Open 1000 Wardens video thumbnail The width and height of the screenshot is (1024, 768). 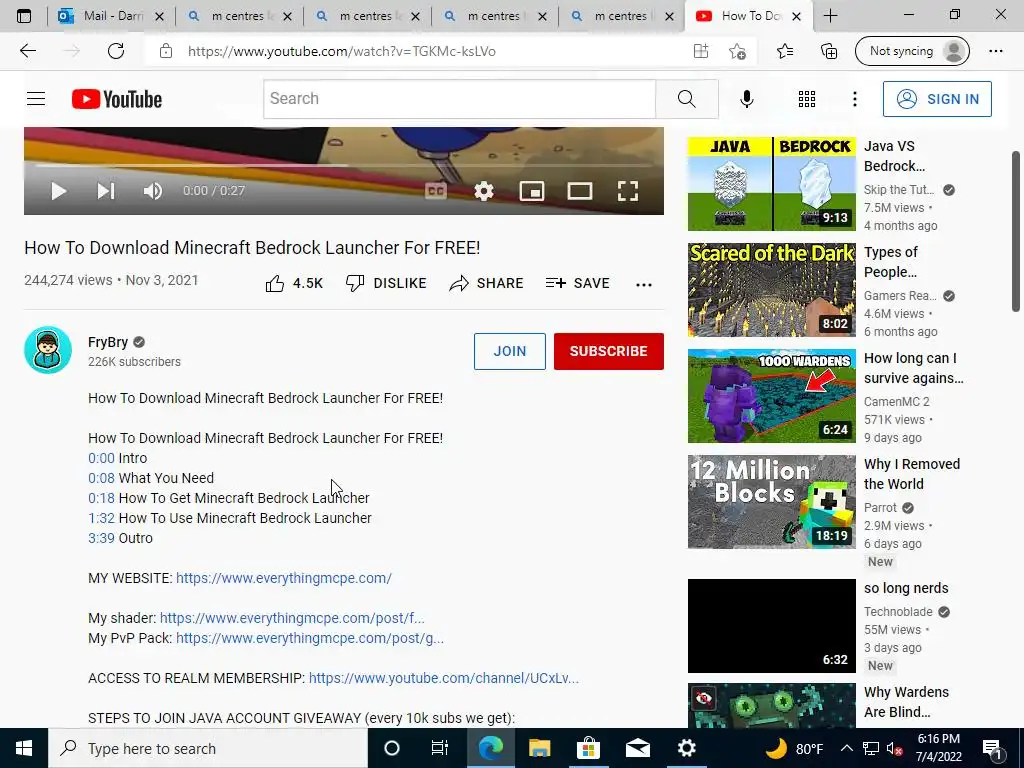[x=771, y=396]
